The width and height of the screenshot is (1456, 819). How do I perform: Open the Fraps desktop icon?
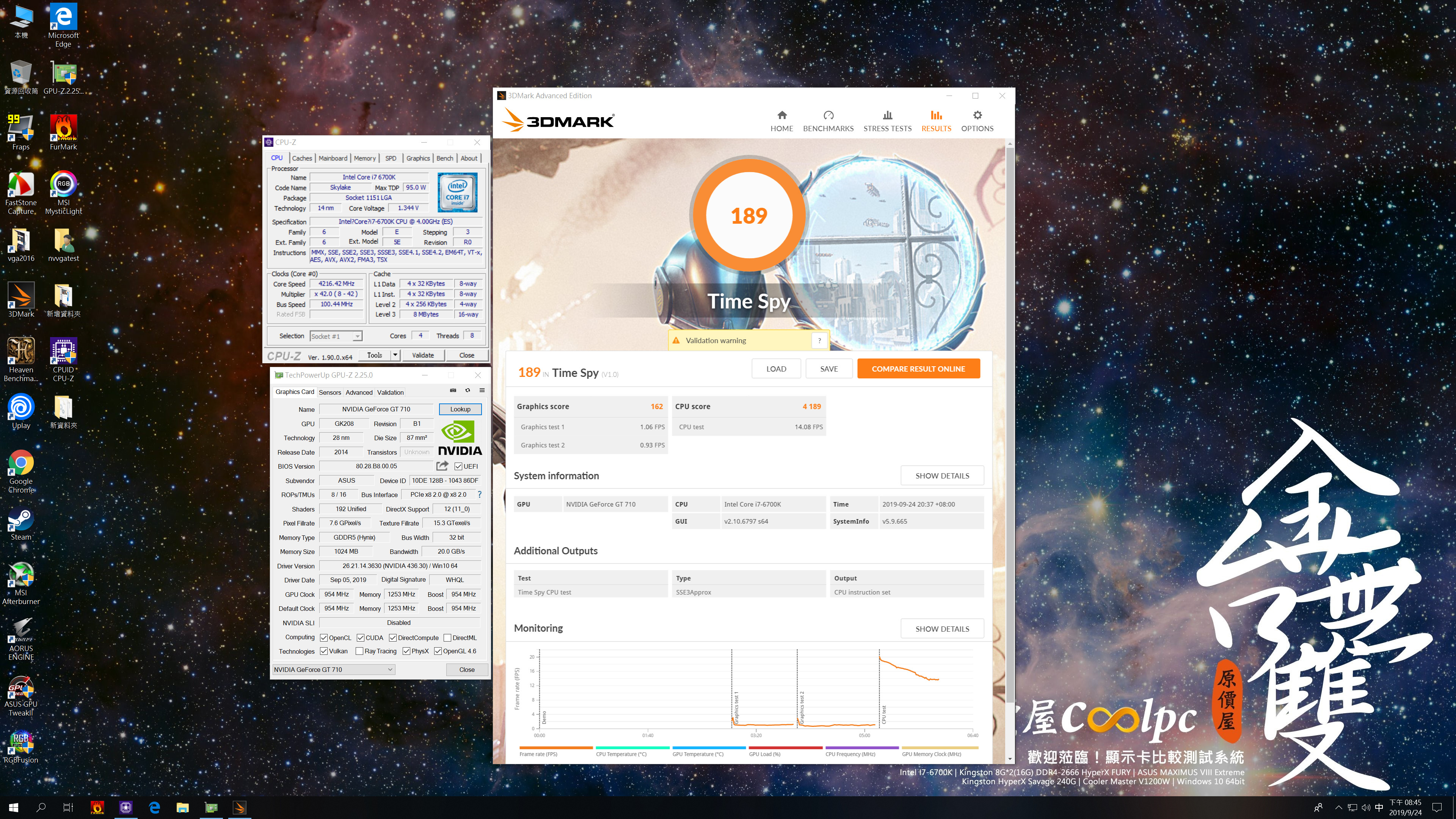coord(21,132)
